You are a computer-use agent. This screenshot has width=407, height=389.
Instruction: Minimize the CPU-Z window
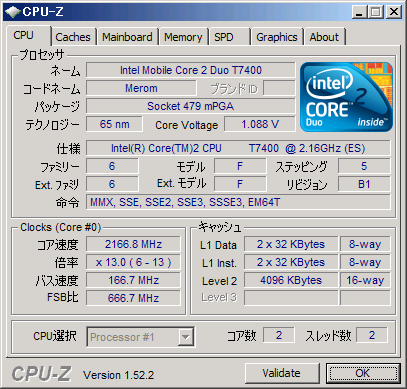pyautogui.click(x=359, y=12)
